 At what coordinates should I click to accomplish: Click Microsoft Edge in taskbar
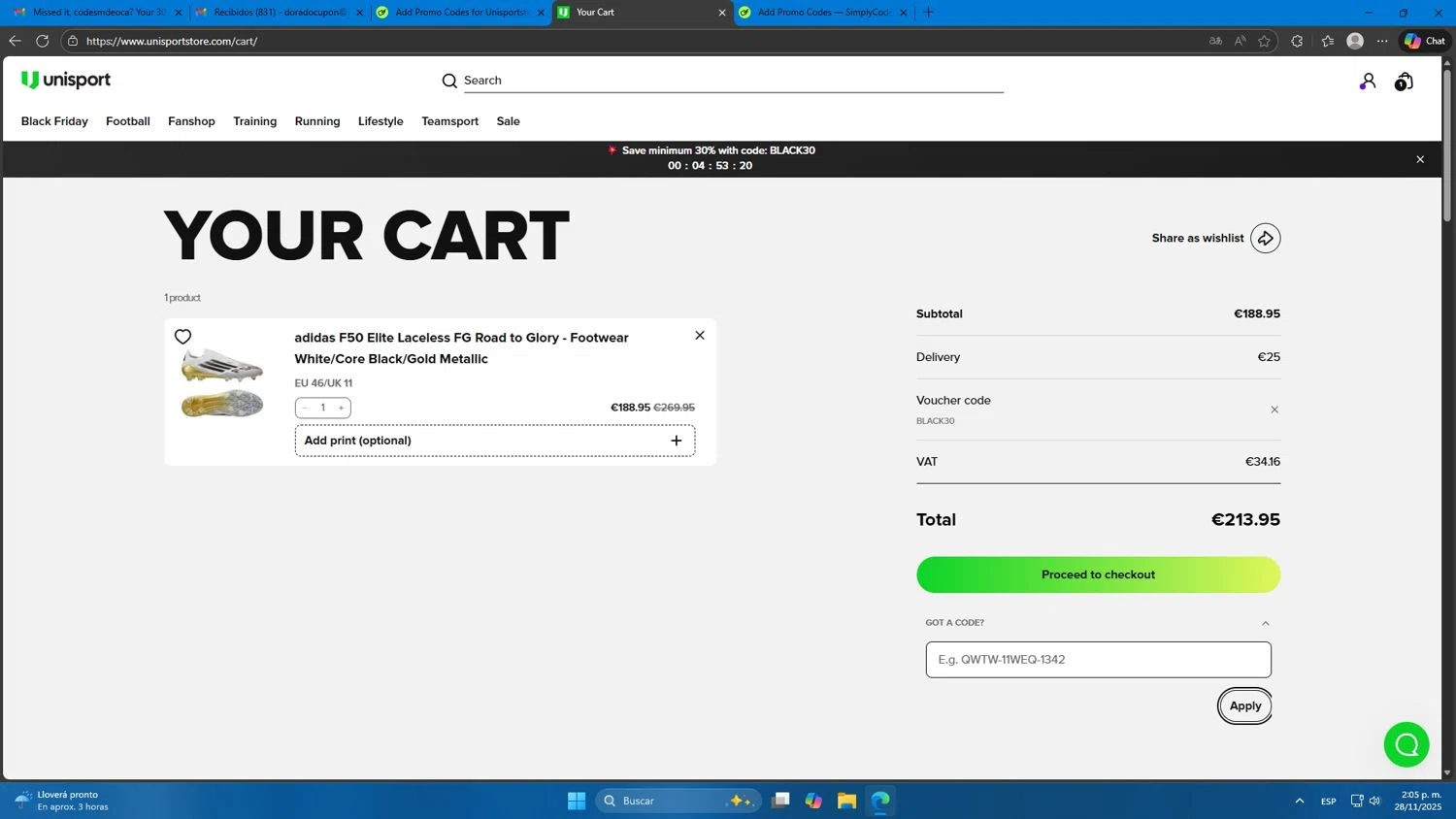tap(880, 801)
